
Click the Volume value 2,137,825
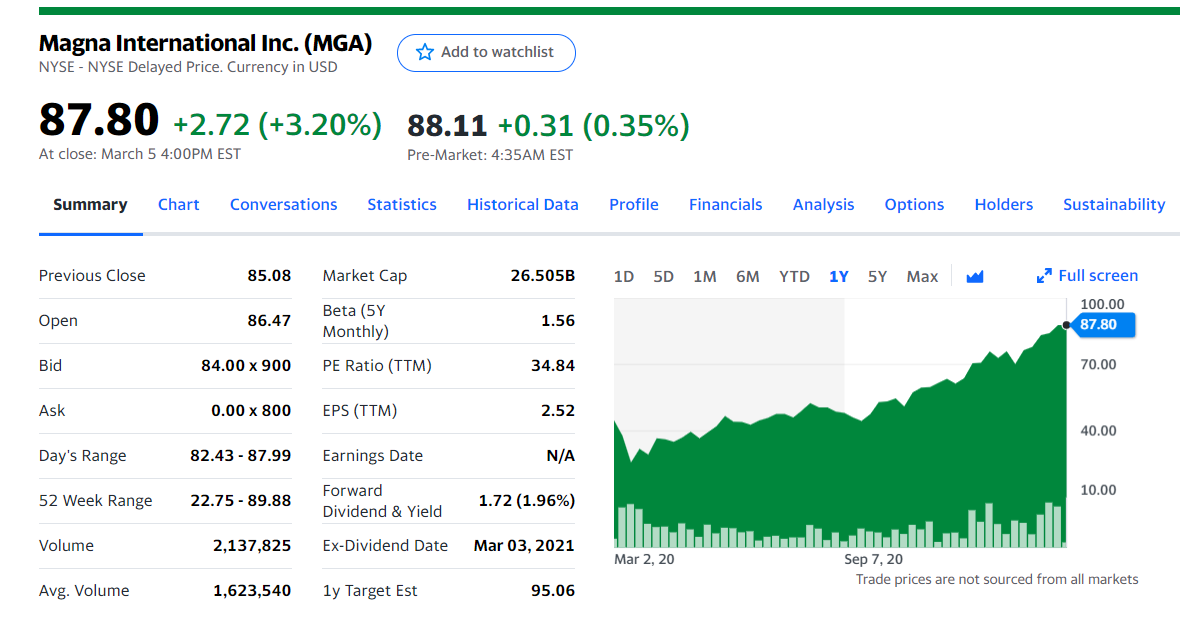click(252, 545)
